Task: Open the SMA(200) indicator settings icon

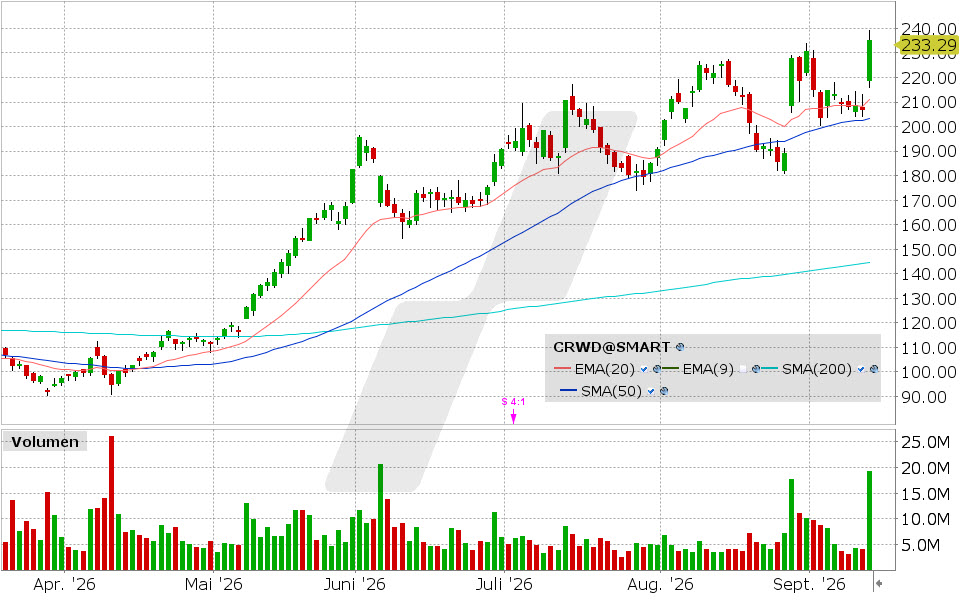Action: 874,369
